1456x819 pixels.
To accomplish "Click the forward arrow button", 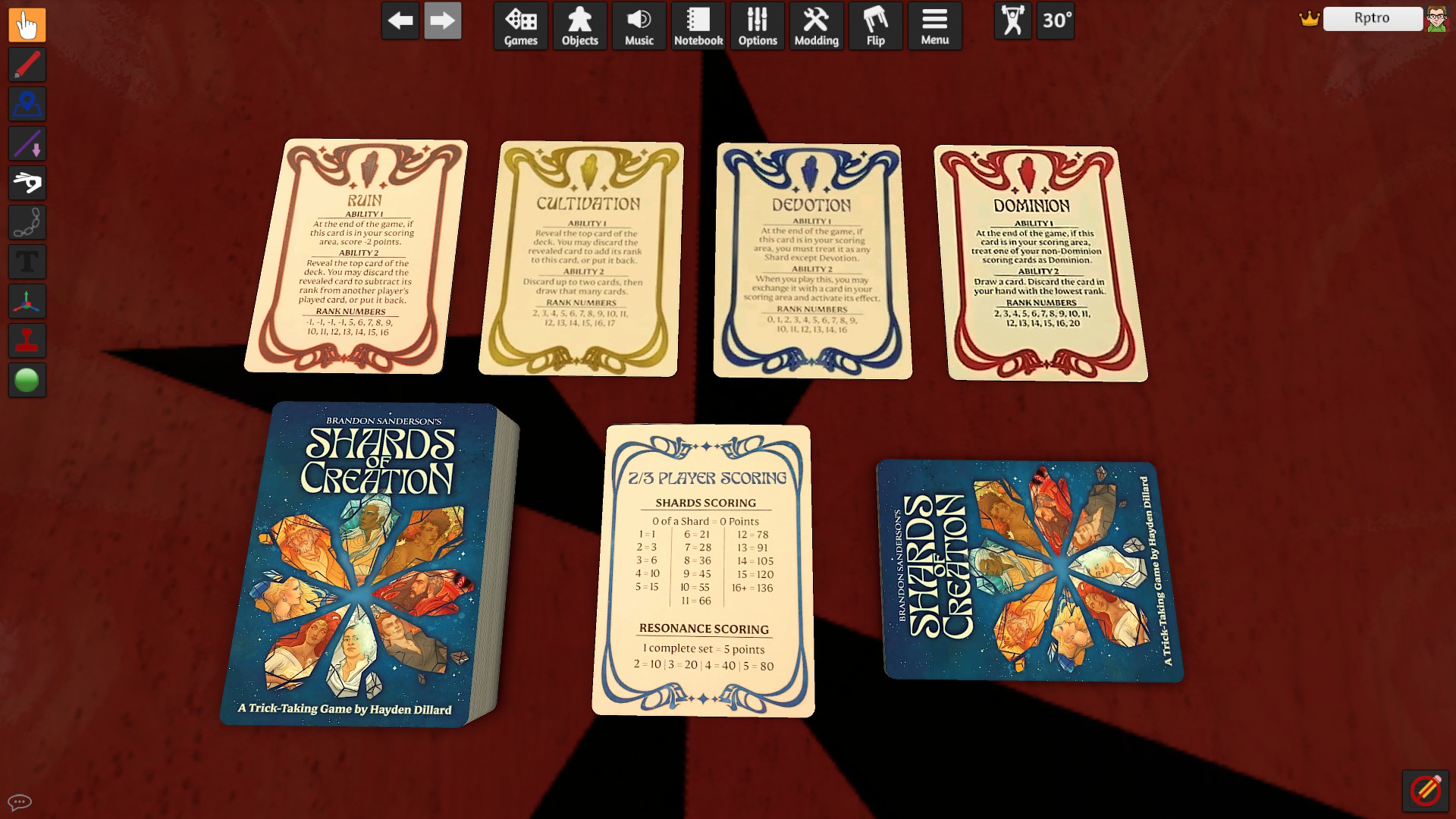I will [443, 20].
